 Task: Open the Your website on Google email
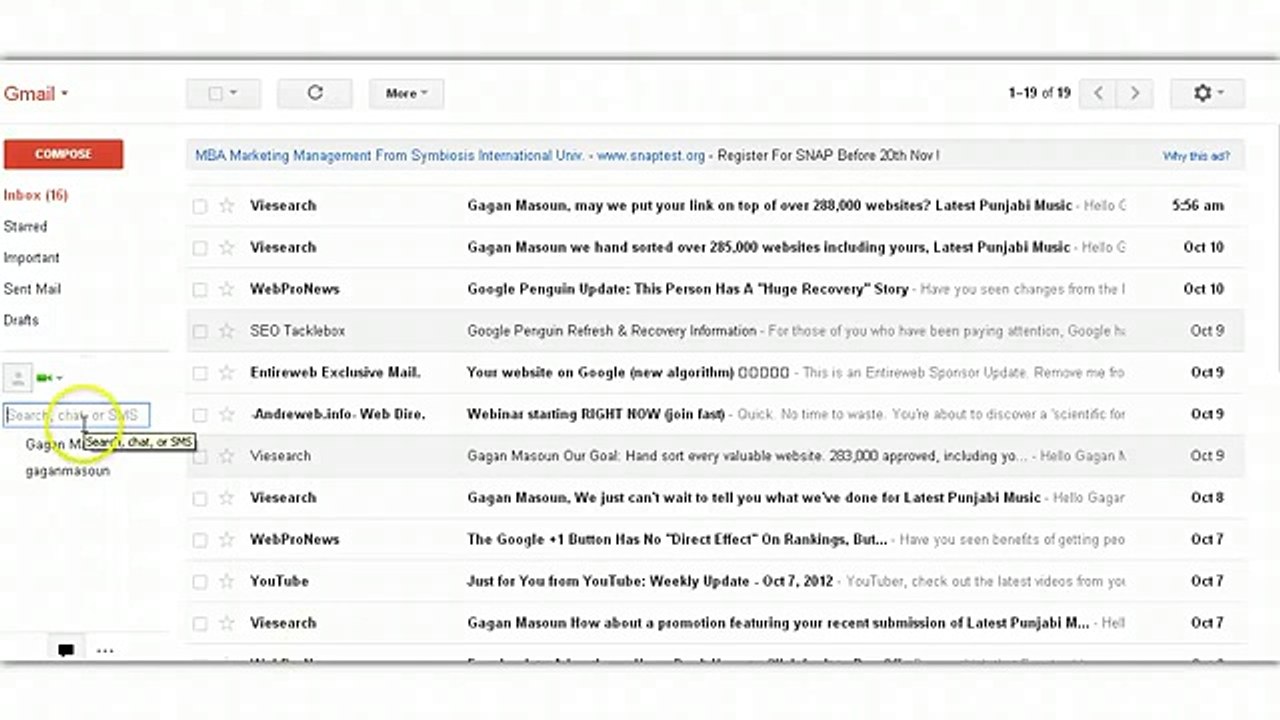[715, 373]
